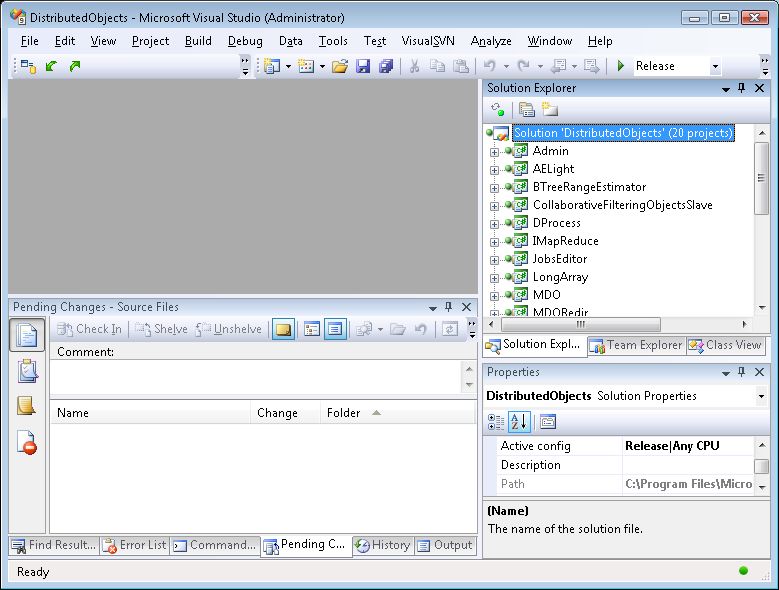Click Solution Explorer vertical scrollbar thumb
Viewport: 779px width, 590px height.
click(761, 178)
